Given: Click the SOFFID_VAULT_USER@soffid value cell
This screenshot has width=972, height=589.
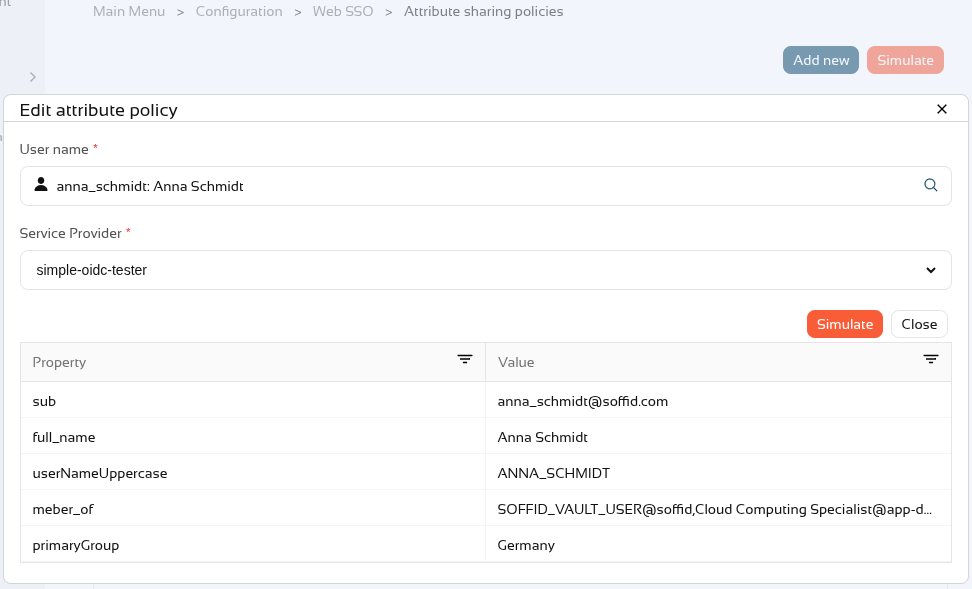Looking at the screenshot, I should pos(718,509).
